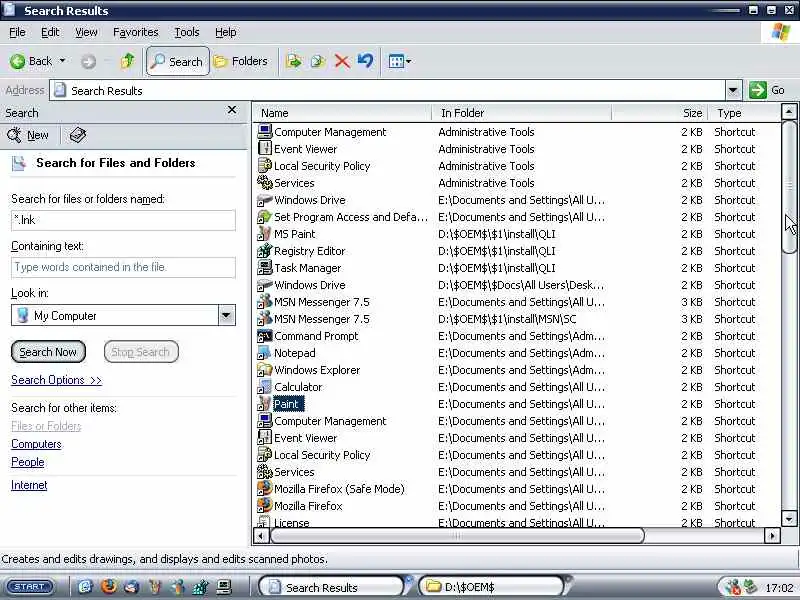Open the Tools menu
800x600 pixels.
[x=187, y=32]
